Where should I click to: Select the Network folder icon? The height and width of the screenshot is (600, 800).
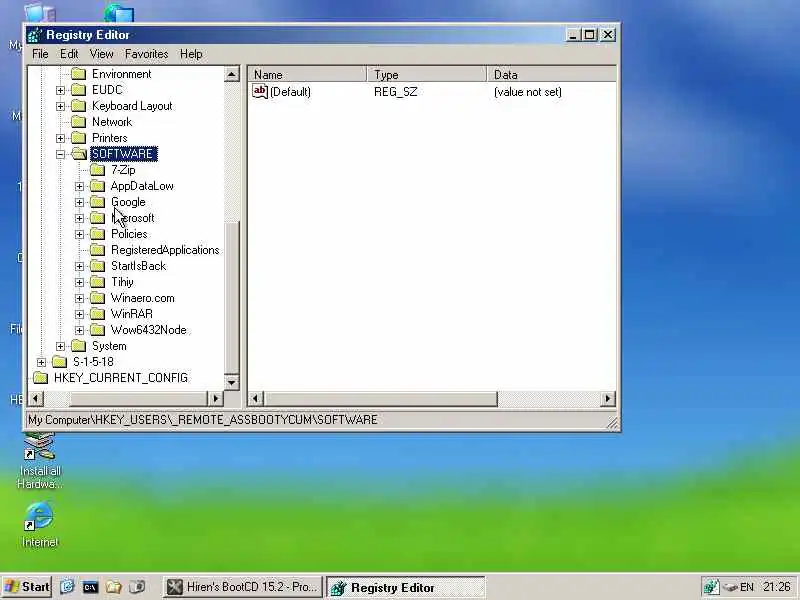tap(78, 122)
